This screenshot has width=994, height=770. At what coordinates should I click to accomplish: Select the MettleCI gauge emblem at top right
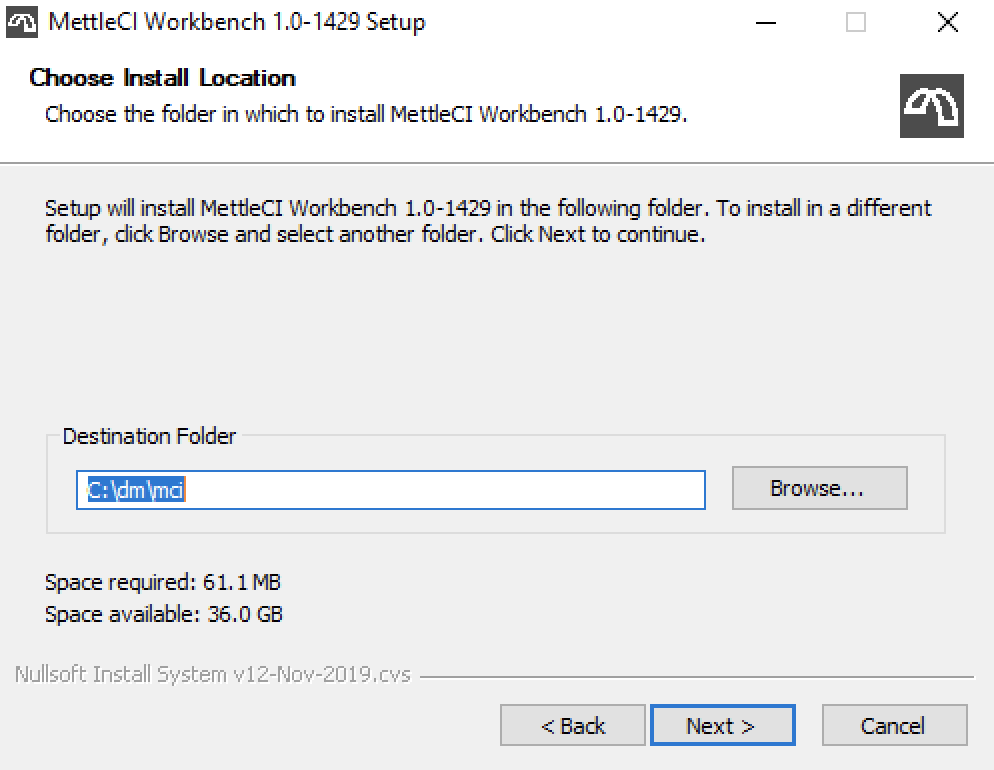(x=933, y=106)
